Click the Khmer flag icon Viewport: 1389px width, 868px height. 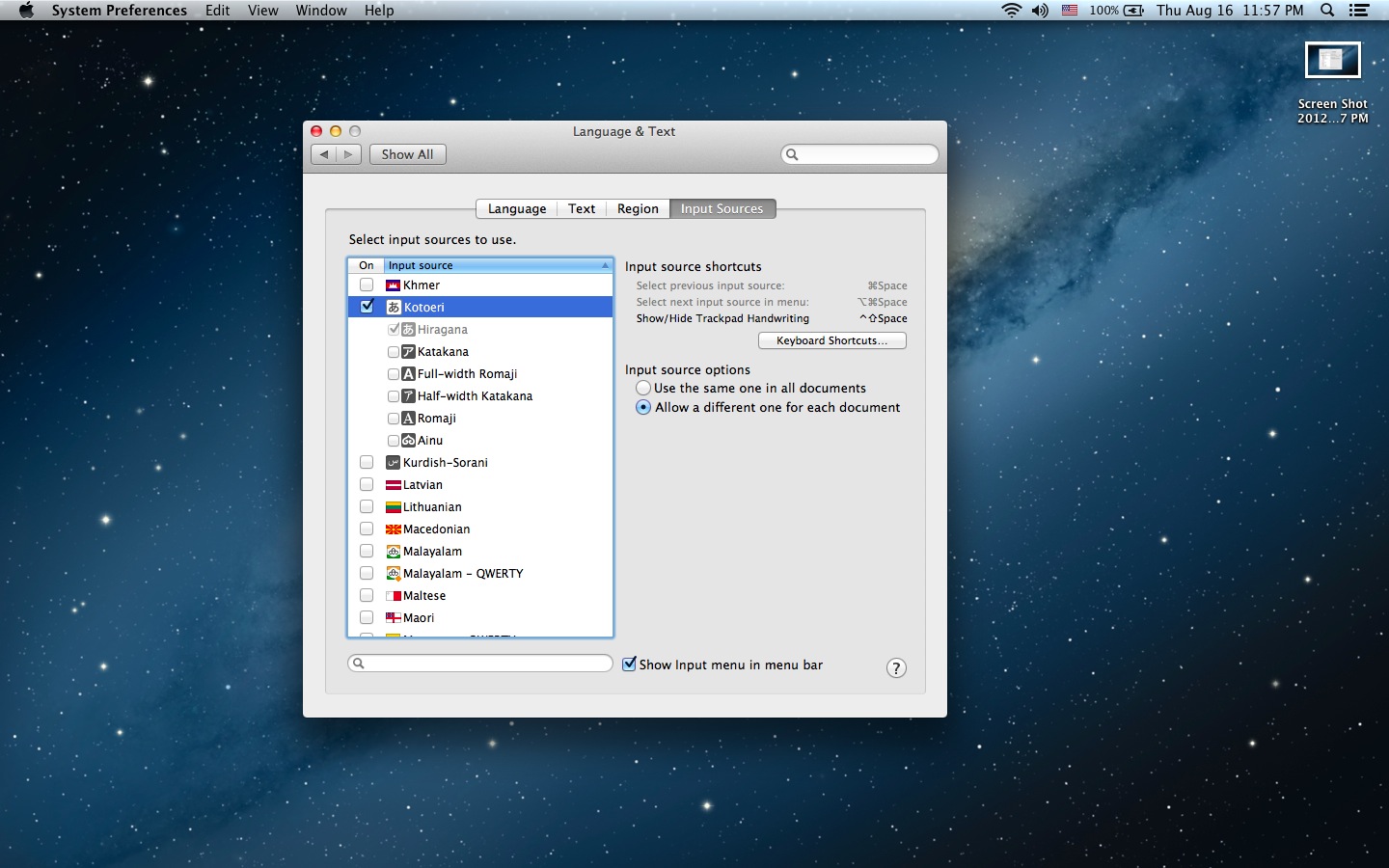(x=393, y=285)
